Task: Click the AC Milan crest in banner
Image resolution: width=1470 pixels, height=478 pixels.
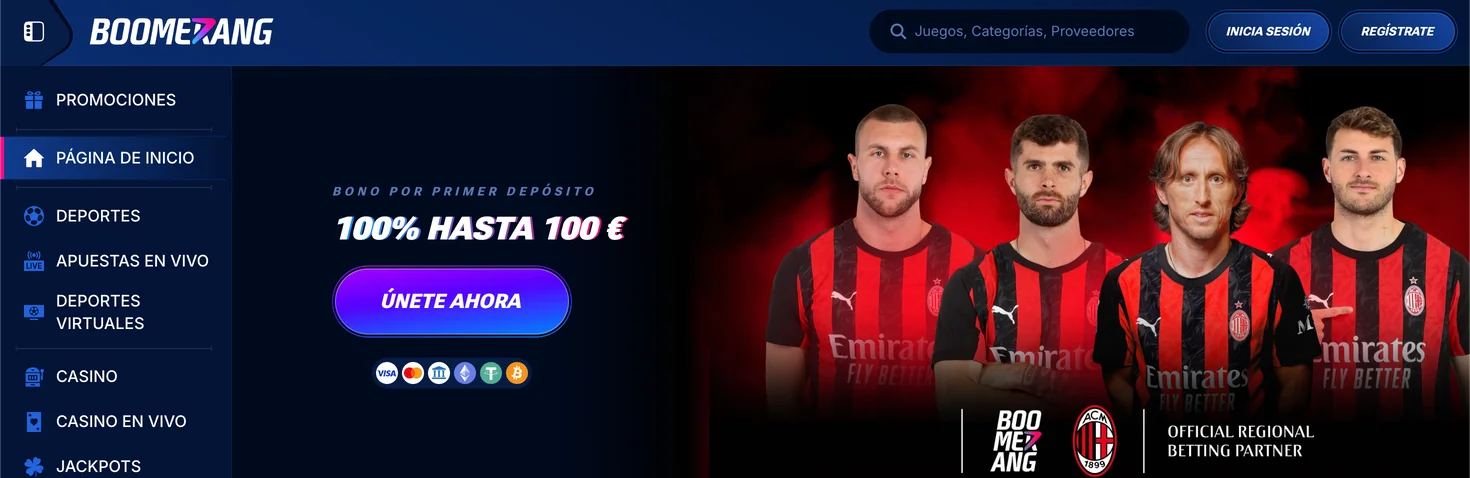Action: [1094, 441]
